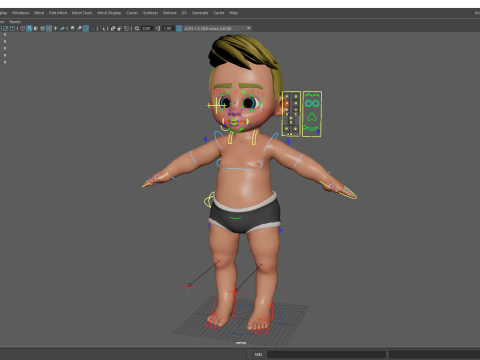Select the green mouth control in face GUI

(311, 128)
